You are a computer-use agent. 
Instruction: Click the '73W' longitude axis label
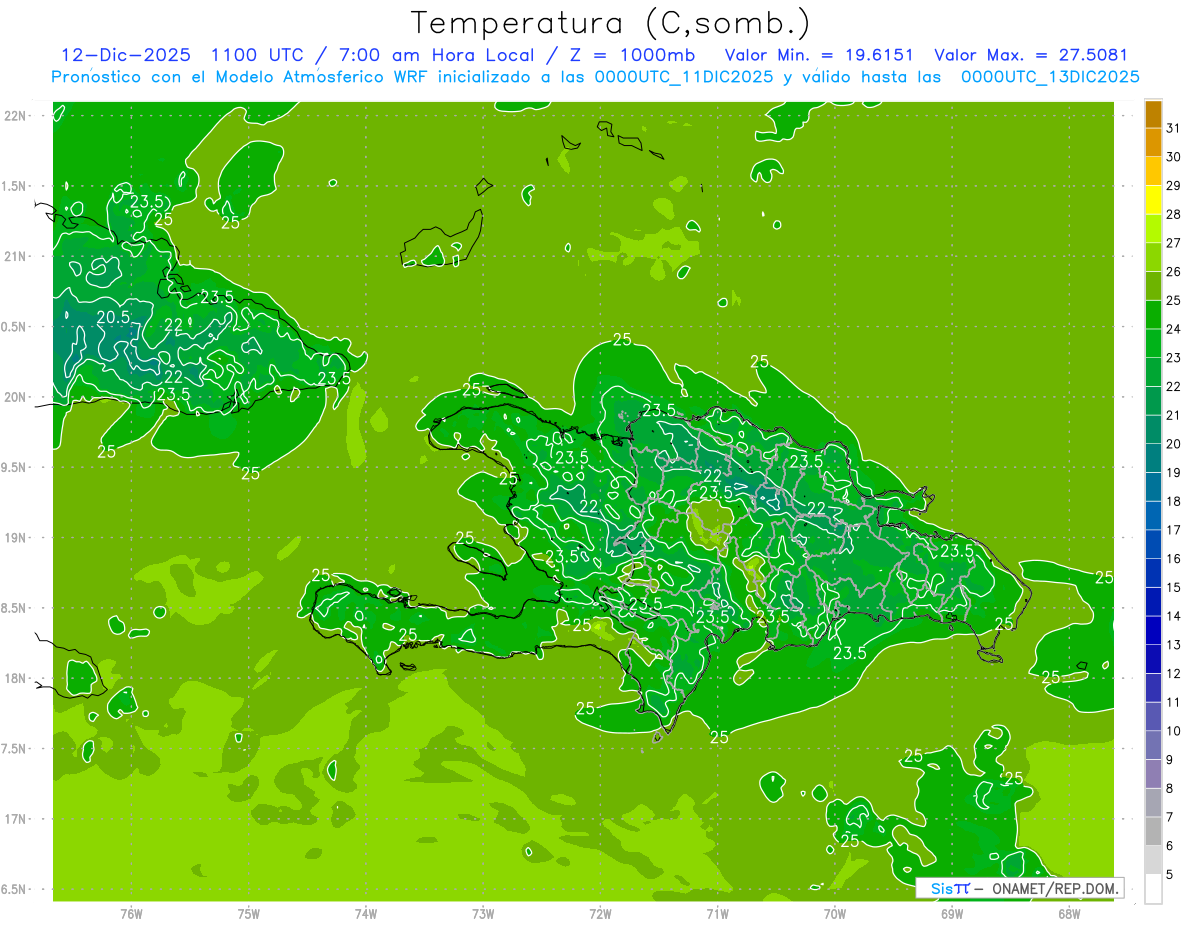(x=483, y=914)
